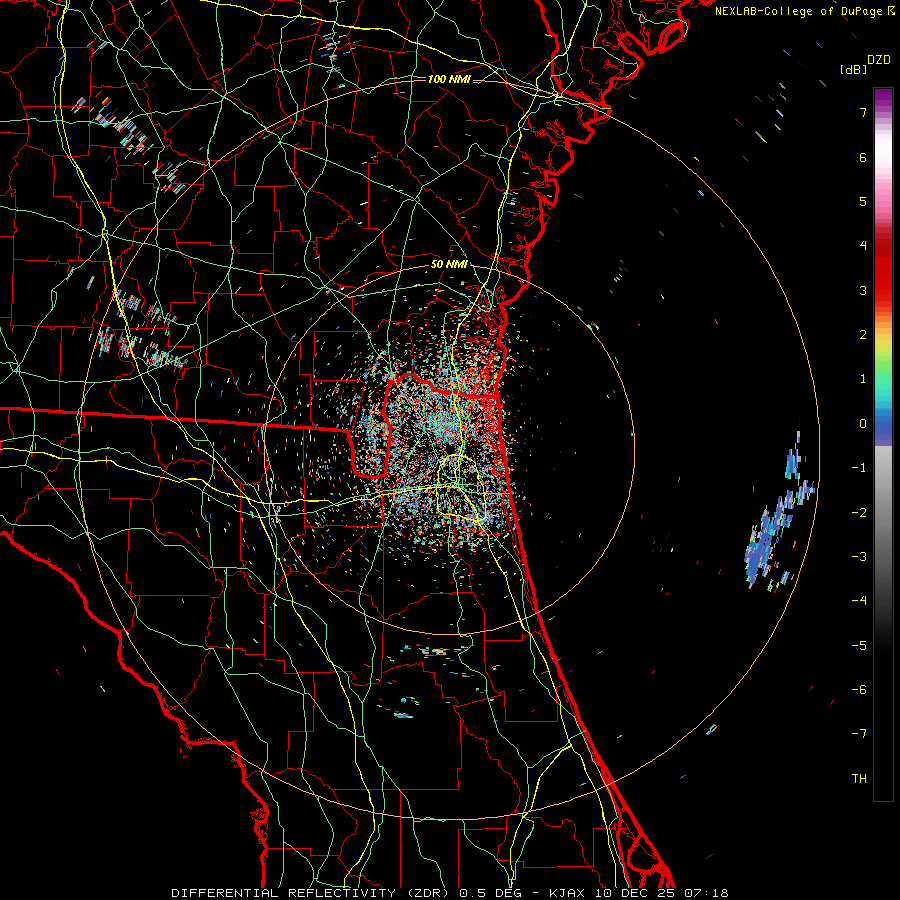
Task: Click the '5' value on color scale
Action: 863,201
